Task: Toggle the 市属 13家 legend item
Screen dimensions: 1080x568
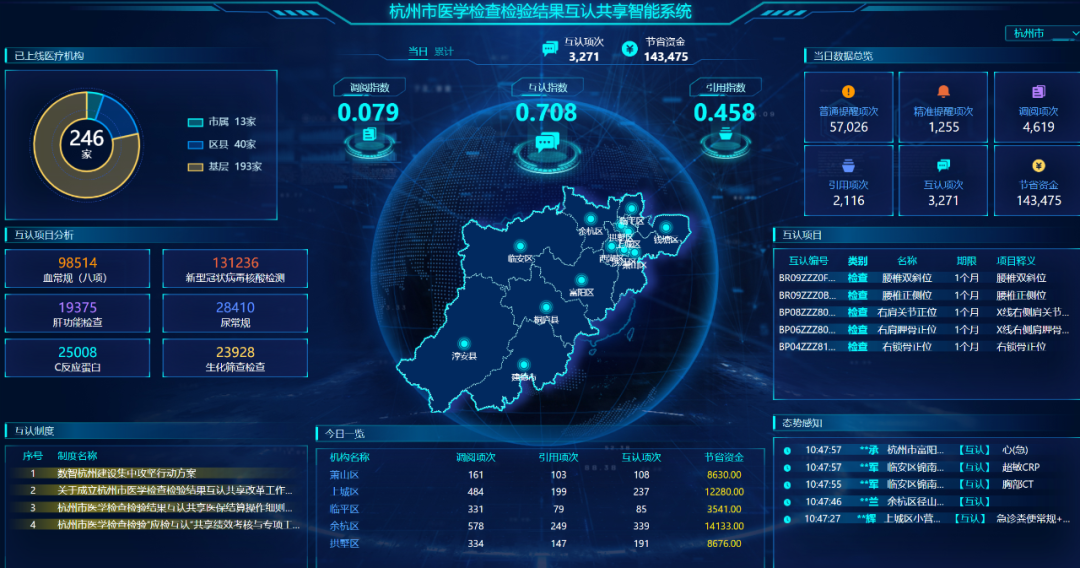Action: point(222,121)
